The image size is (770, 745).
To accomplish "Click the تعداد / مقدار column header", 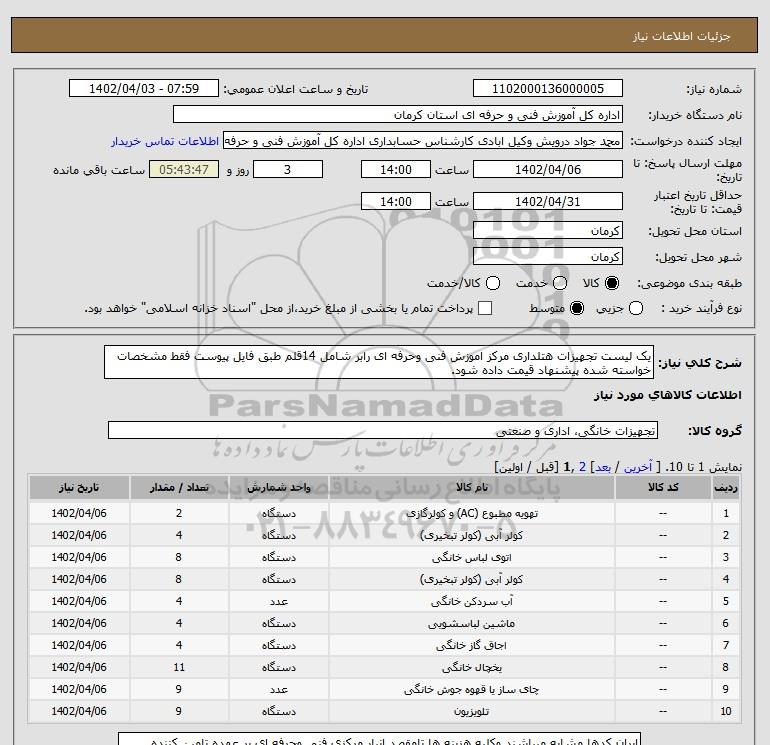I will (179, 488).
